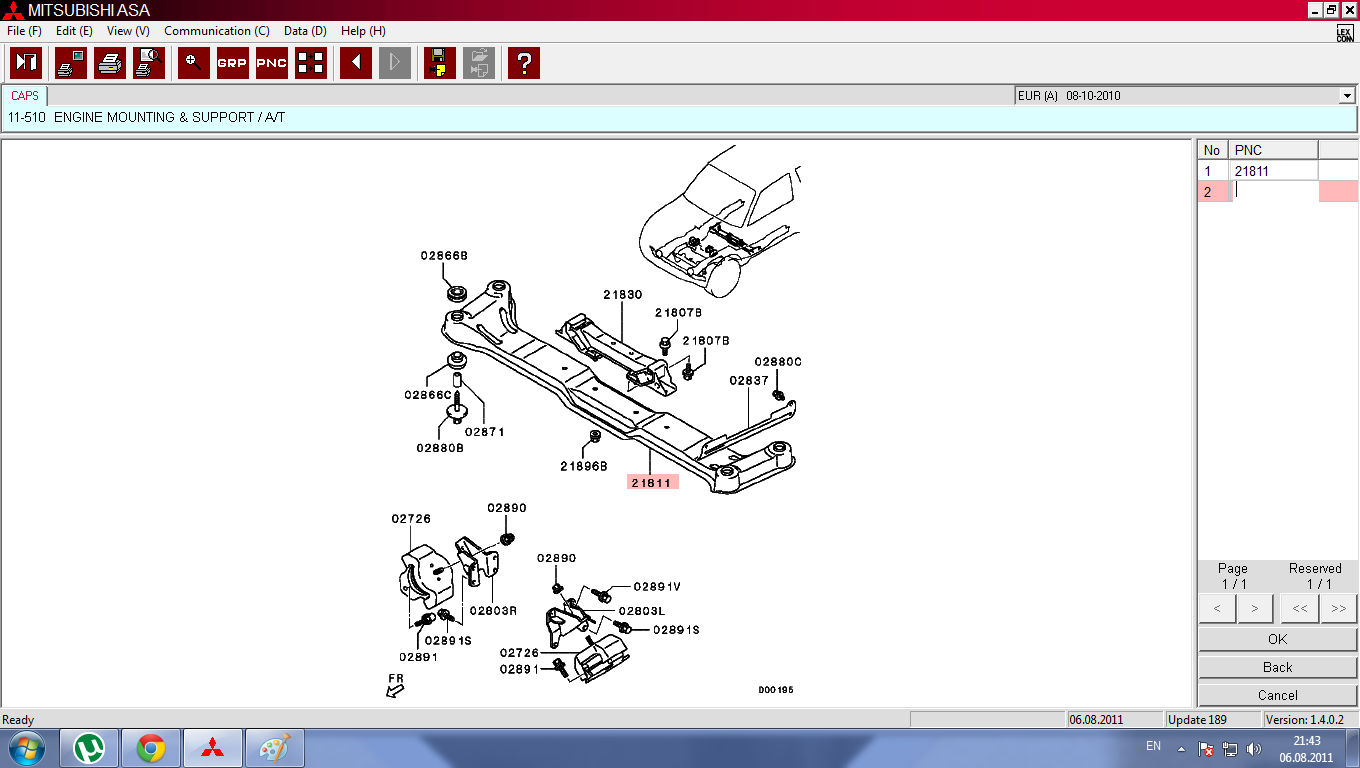The image size is (1360, 768).
Task: Select part label 02891V in diagram
Action: point(657,587)
